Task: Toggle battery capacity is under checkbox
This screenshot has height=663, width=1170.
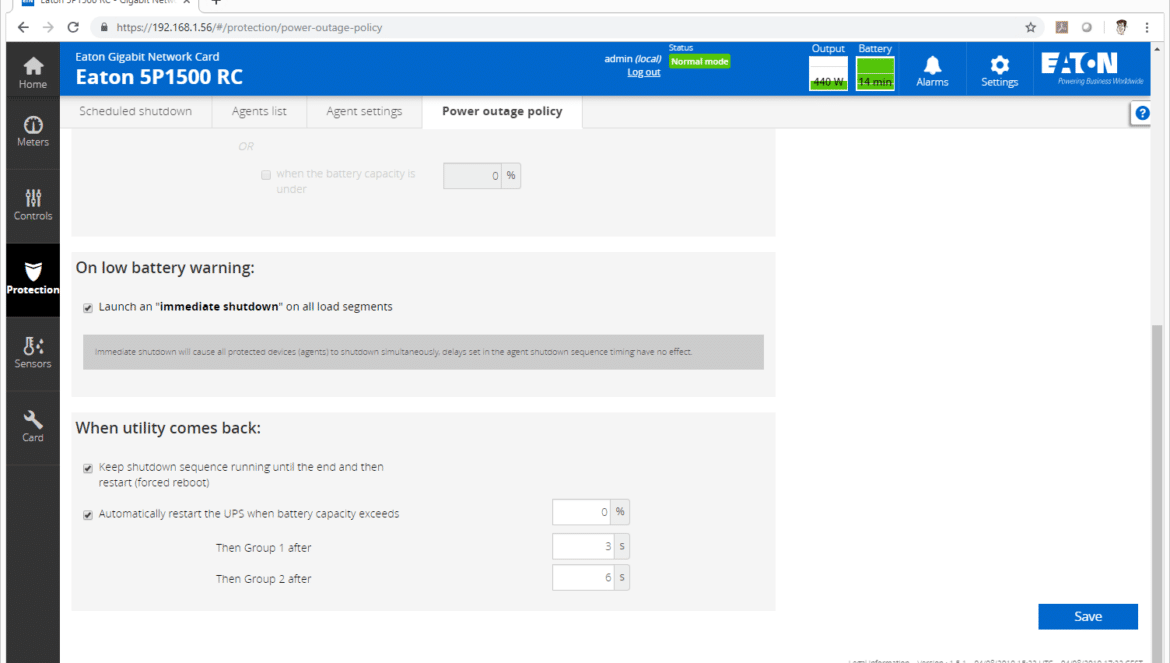Action: coord(266,175)
